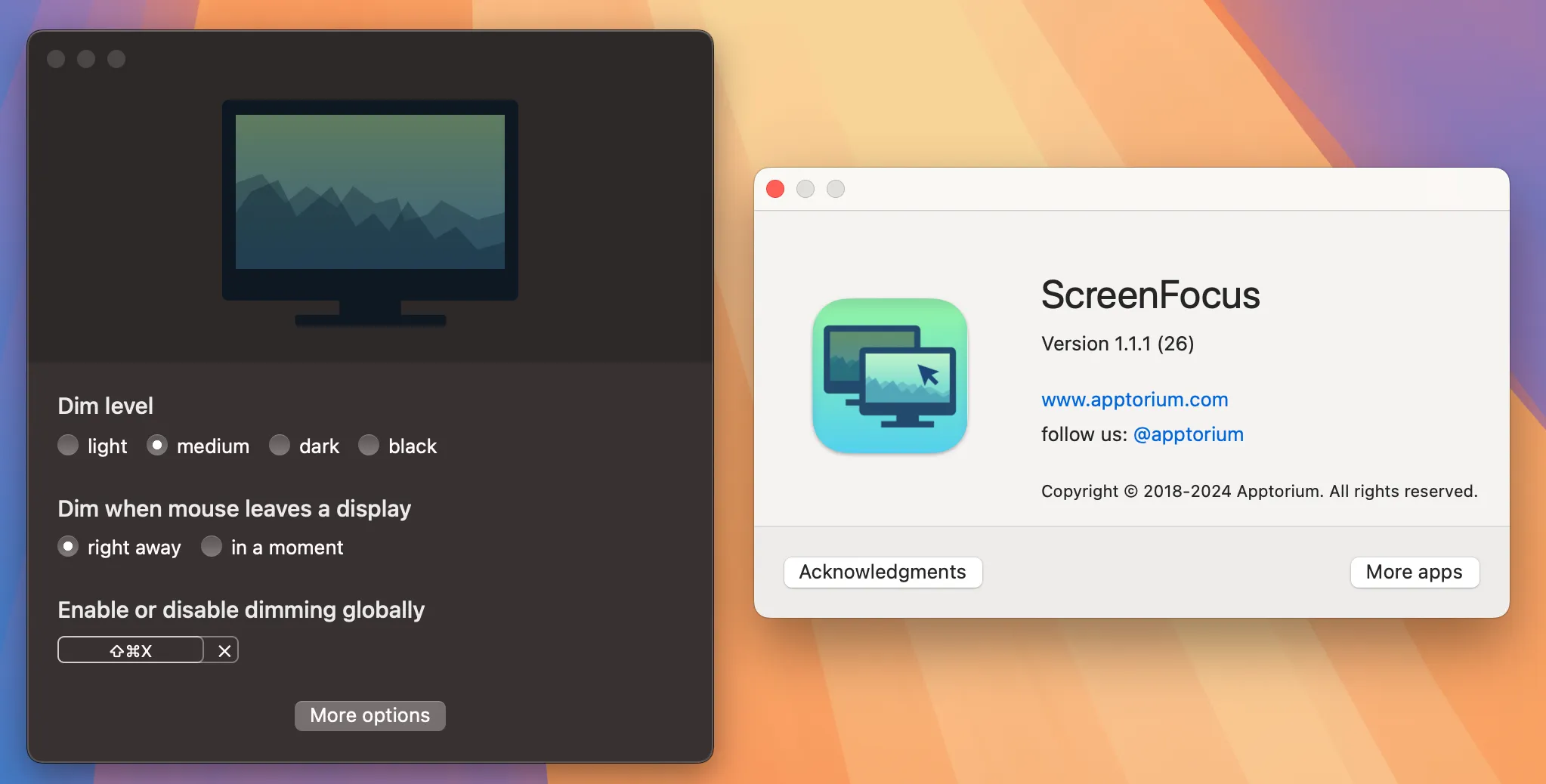The width and height of the screenshot is (1546, 784).
Task: Open the @apptorium follow link
Action: click(x=1189, y=434)
